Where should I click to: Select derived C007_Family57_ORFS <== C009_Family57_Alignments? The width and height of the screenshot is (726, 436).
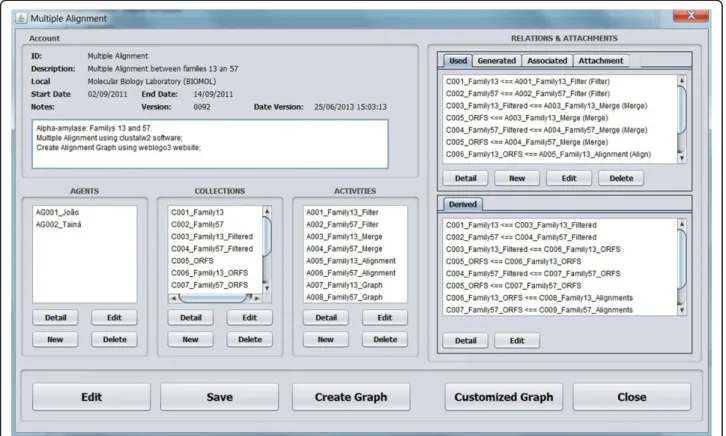pyautogui.click(x=539, y=310)
